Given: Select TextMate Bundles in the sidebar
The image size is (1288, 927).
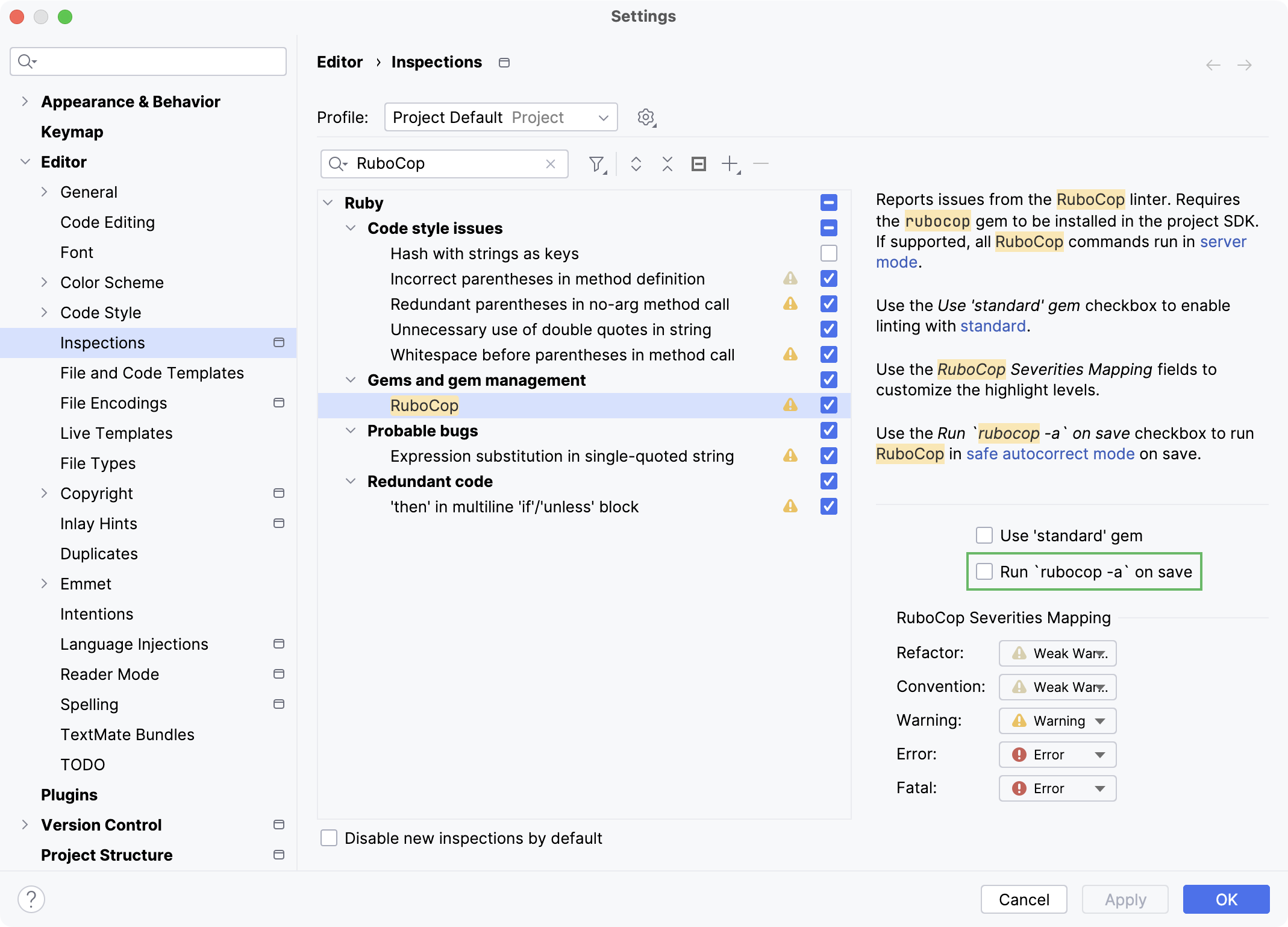Looking at the screenshot, I should [128, 734].
